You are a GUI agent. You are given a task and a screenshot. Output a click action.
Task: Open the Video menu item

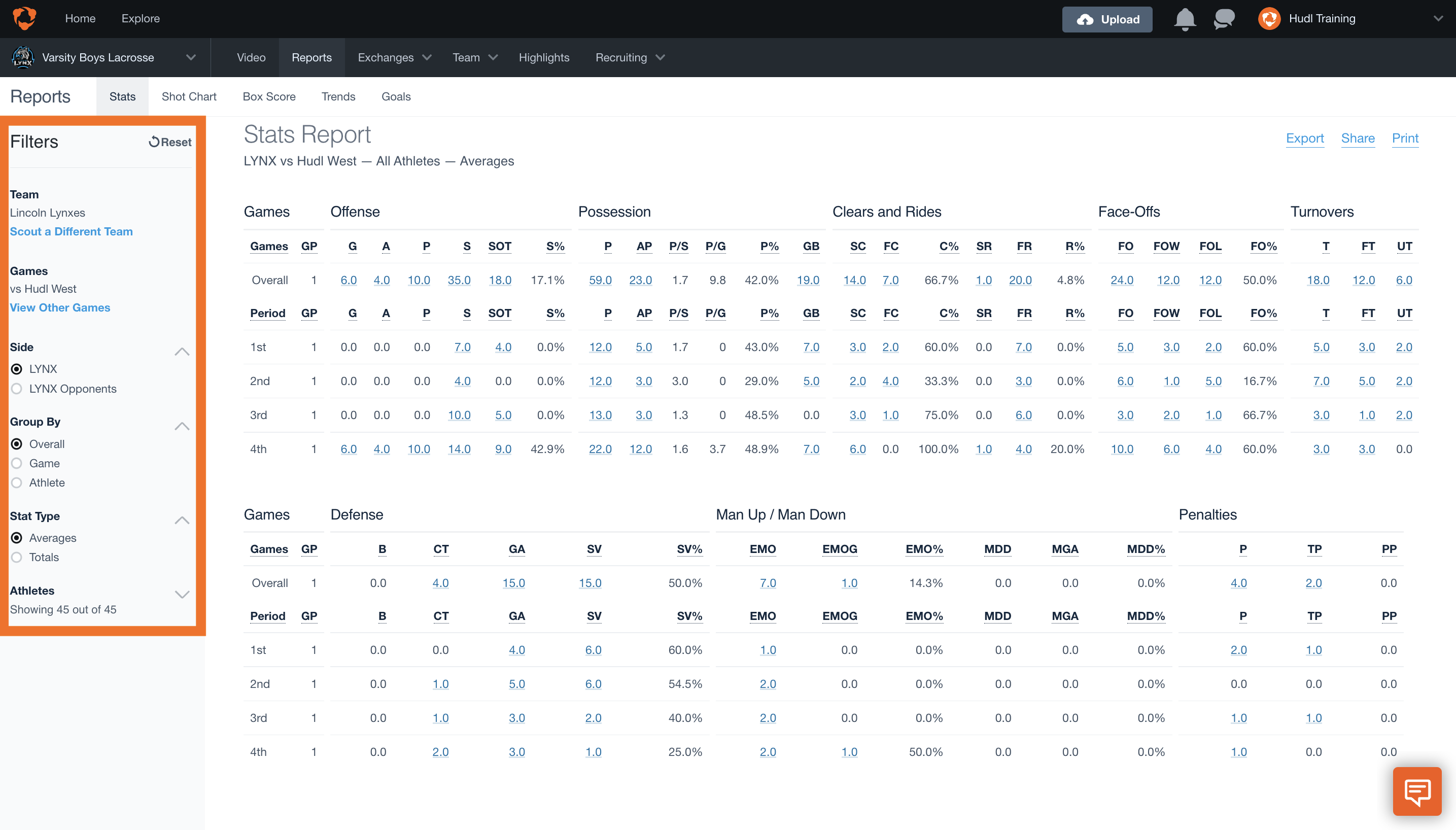pyautogui.click(x=251, y=57)
